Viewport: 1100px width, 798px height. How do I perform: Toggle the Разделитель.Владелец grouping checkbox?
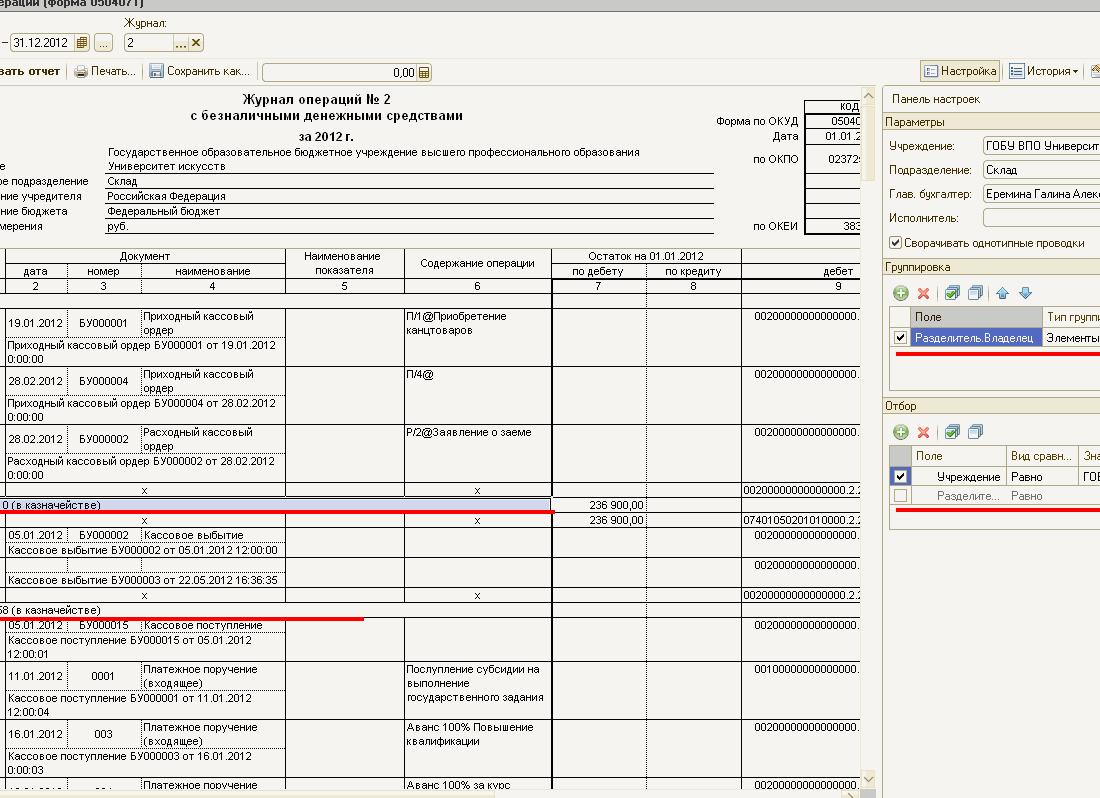(x=900, y=337)
